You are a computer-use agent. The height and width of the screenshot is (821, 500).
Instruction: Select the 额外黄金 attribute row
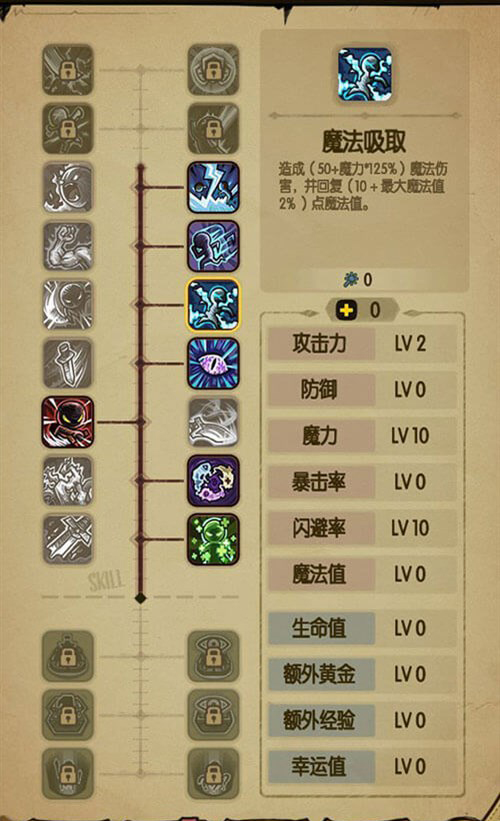point(362,674)
